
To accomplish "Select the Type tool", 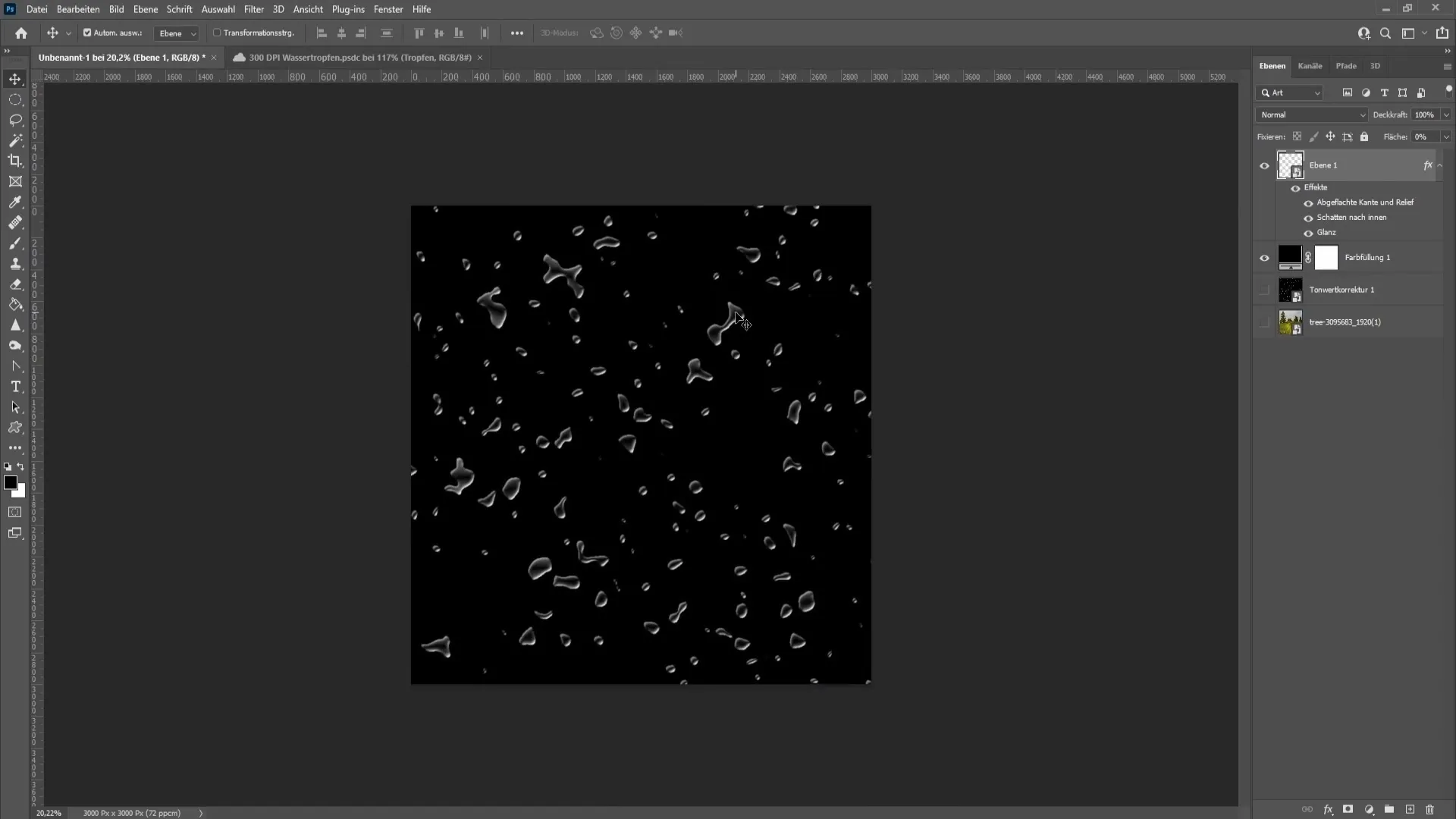I will (x=15, y=387).
